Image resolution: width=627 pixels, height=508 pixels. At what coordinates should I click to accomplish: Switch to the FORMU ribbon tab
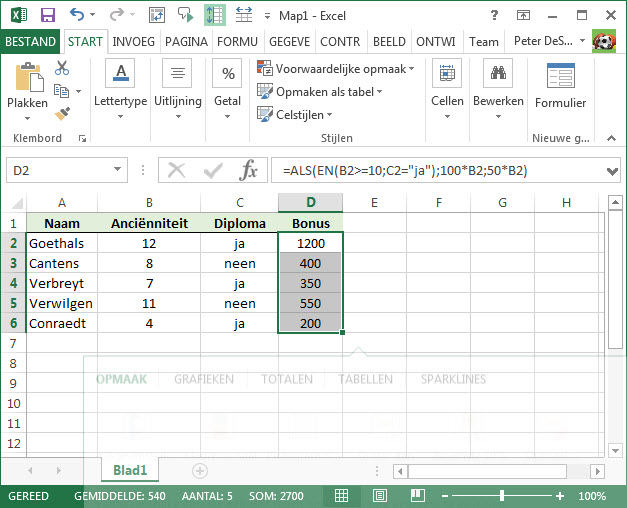tap(238, 42)
